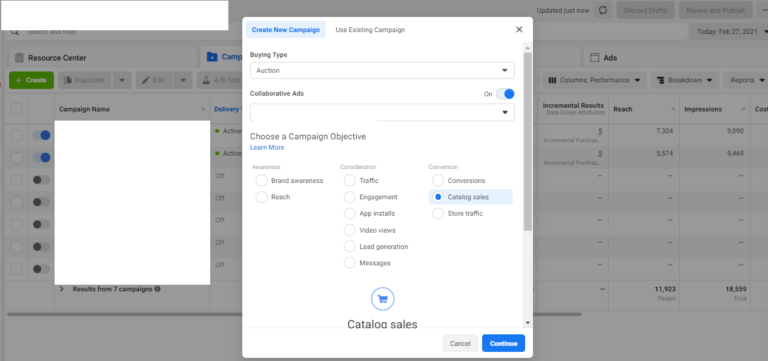The image size is (768, 361).
Task: Open the Buying Type Auction dropdown
Action: coord(382,71)
